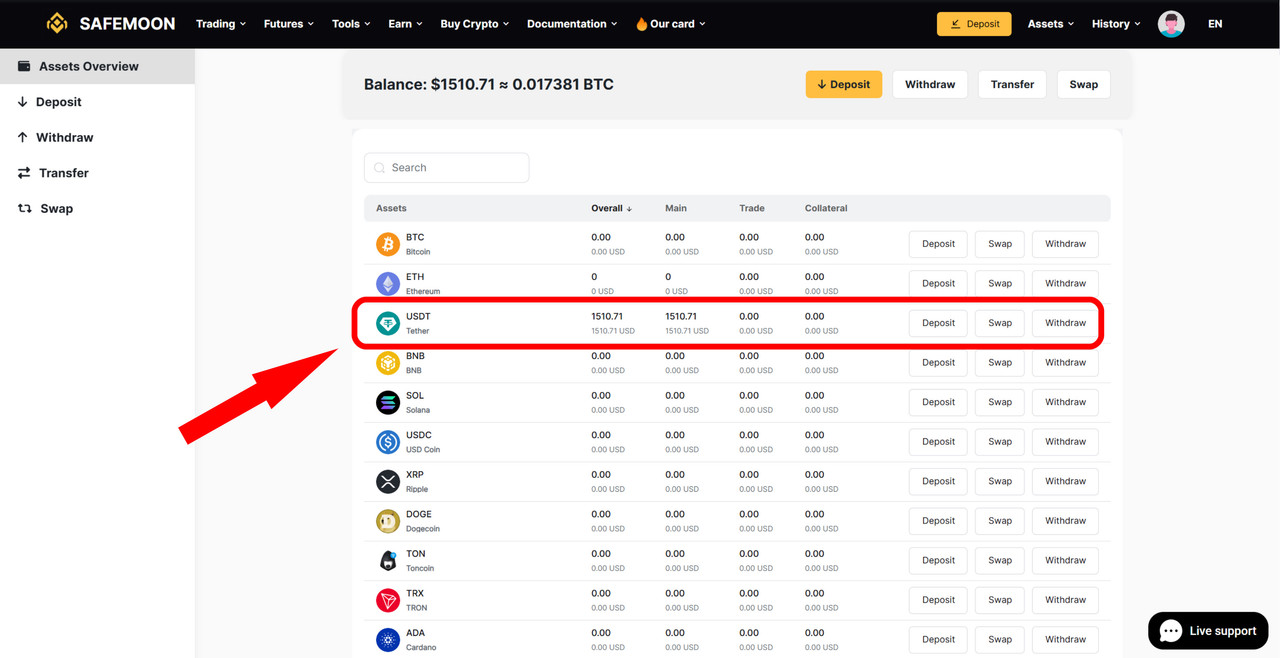The height and width of the screenshot is (658, 1280).
Task: Open the user profile avatar
Action: tap(1171, 24)
